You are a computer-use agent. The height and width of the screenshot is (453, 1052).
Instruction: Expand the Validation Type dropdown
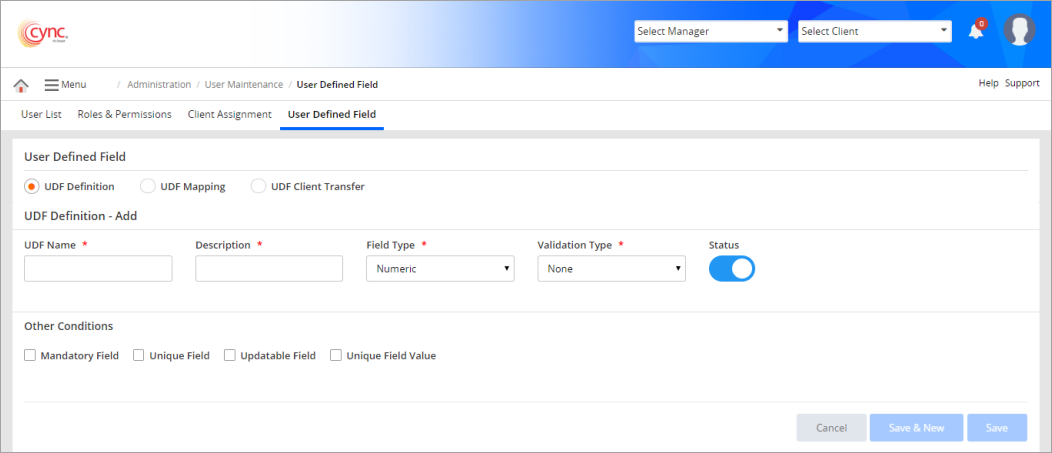pyautogui.click(x=611, y=268)
